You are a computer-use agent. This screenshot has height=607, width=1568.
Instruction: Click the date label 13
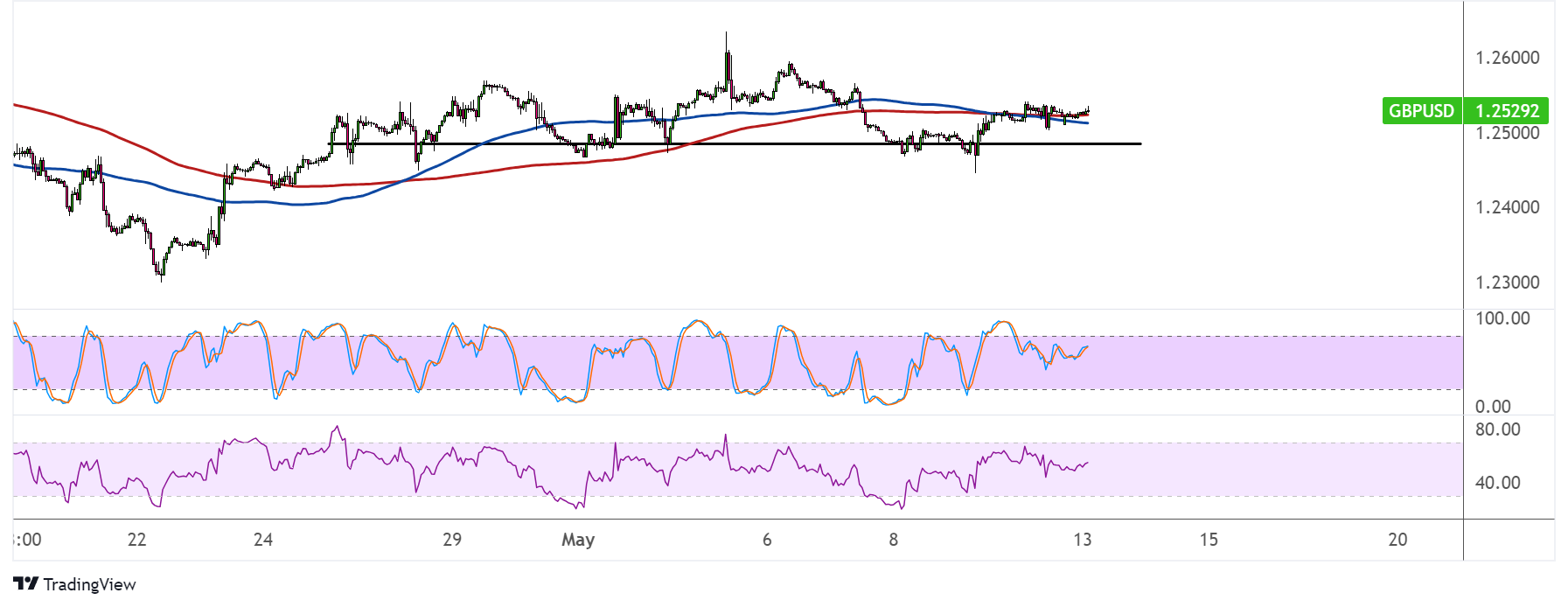1083,540
